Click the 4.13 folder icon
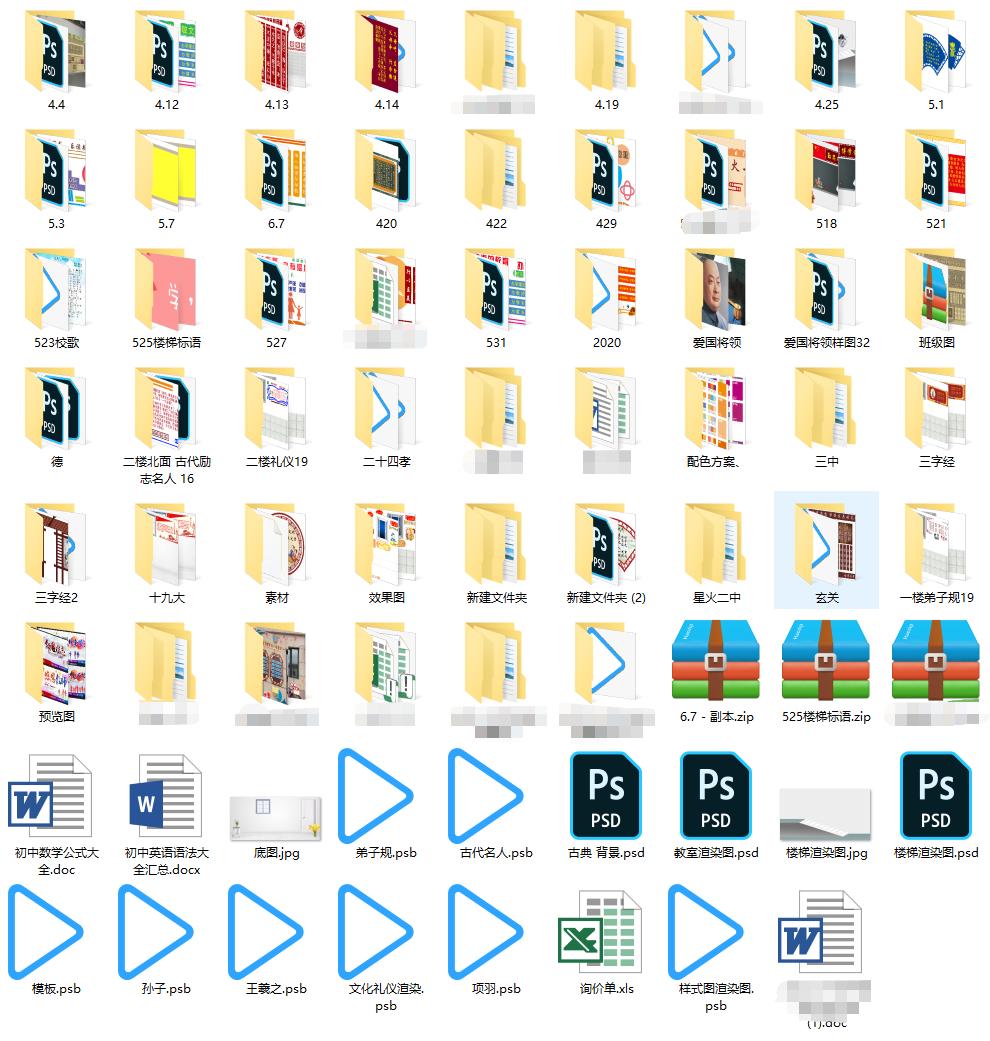 (276, 52)
